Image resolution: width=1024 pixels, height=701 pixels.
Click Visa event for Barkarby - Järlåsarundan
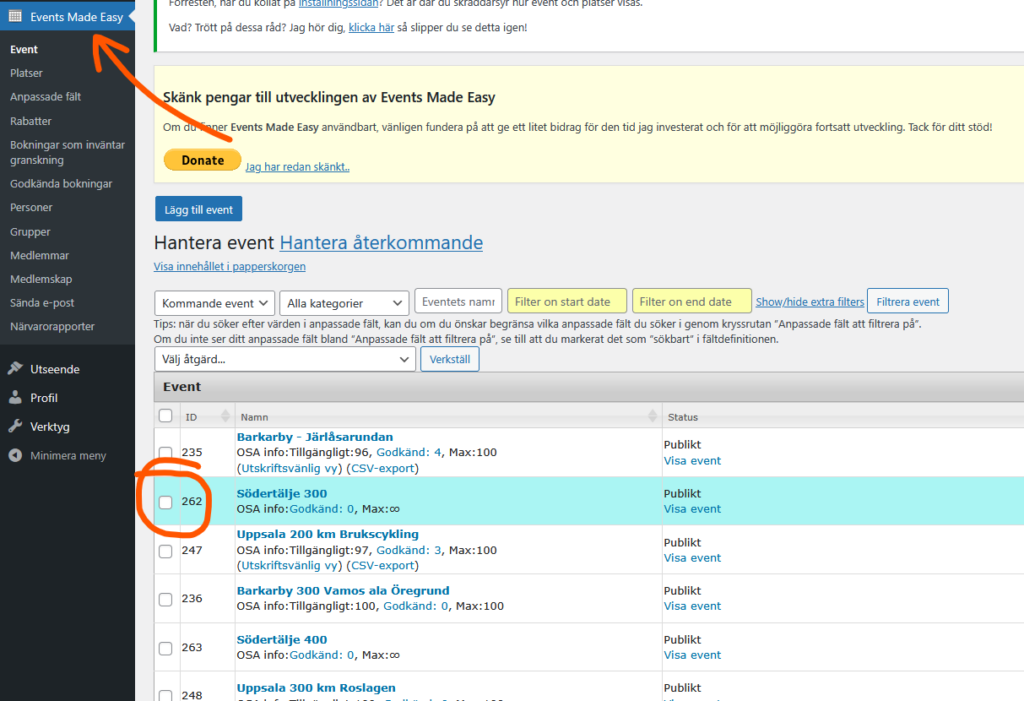click(692, 461)
